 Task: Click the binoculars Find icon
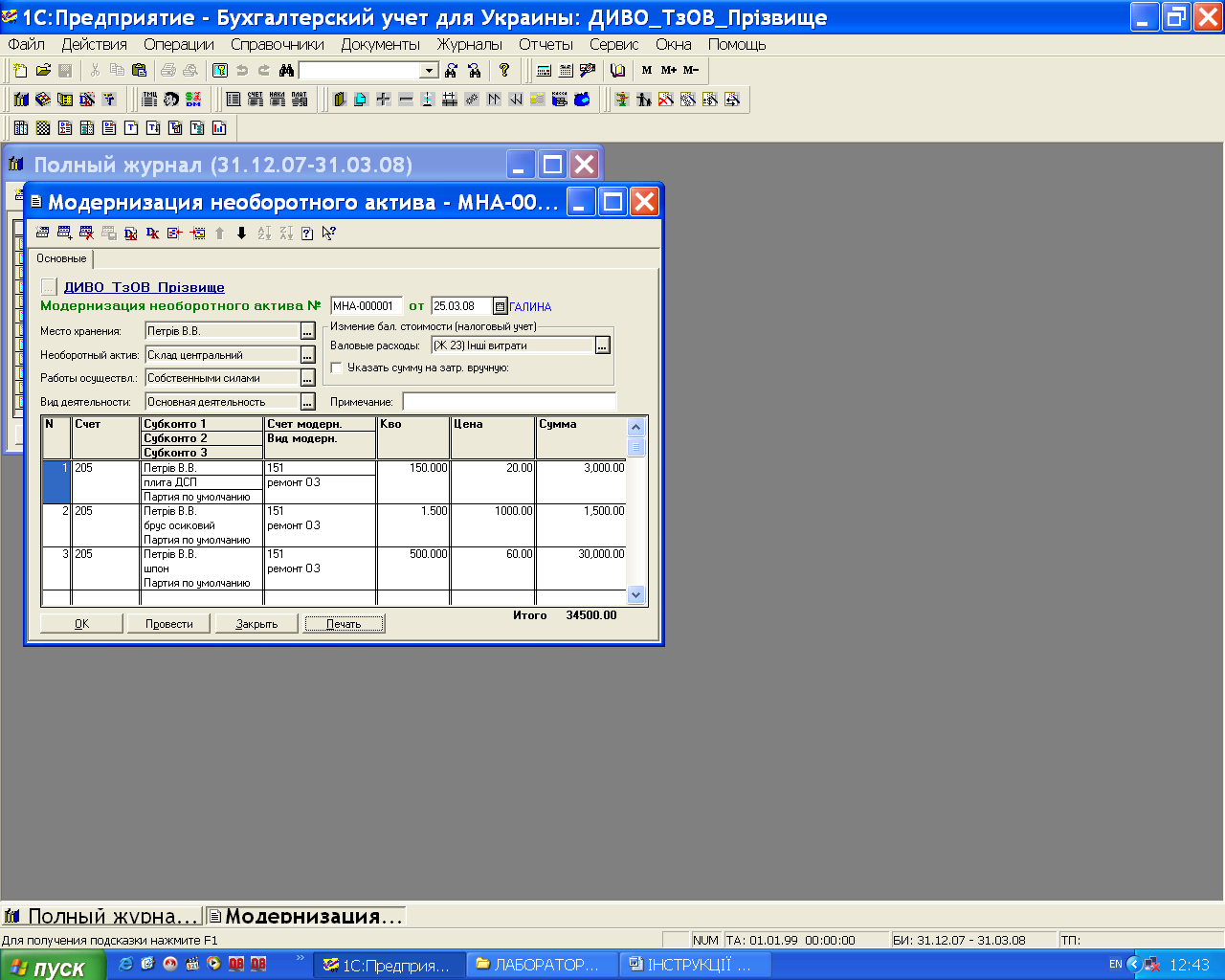pos(286,70)
